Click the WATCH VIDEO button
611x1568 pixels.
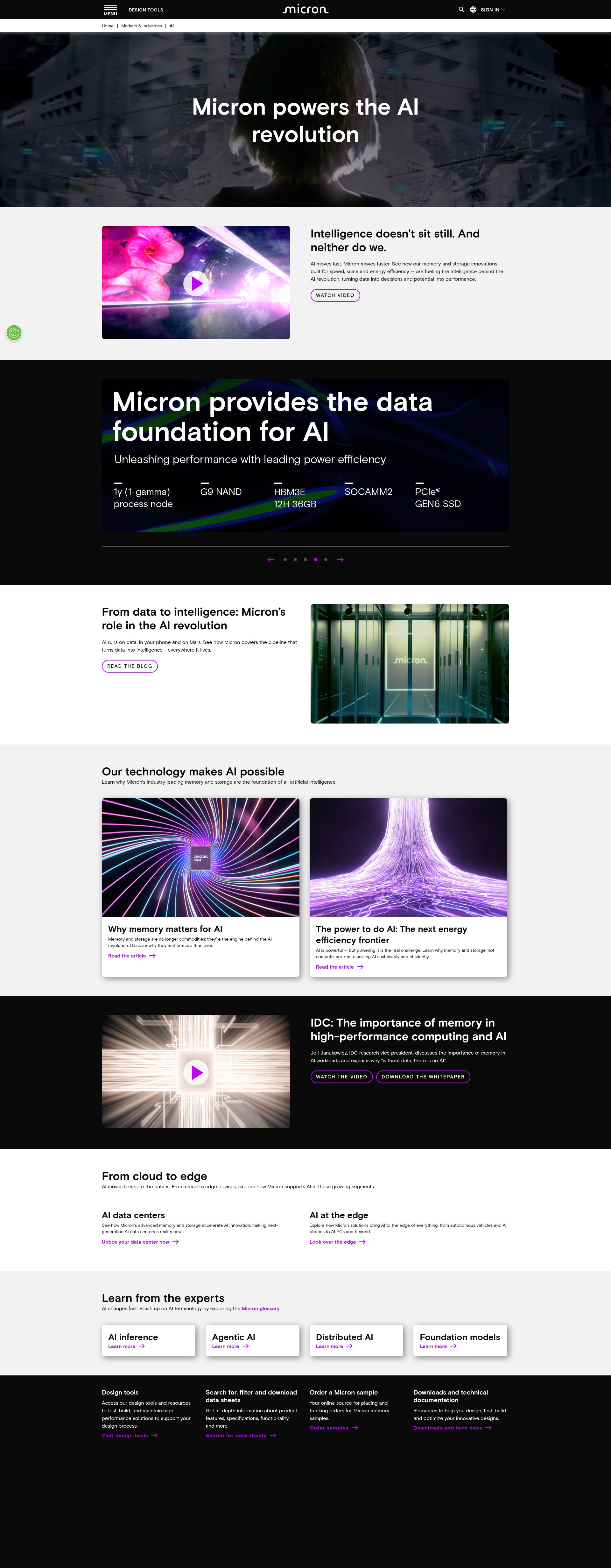click(335, 295)
